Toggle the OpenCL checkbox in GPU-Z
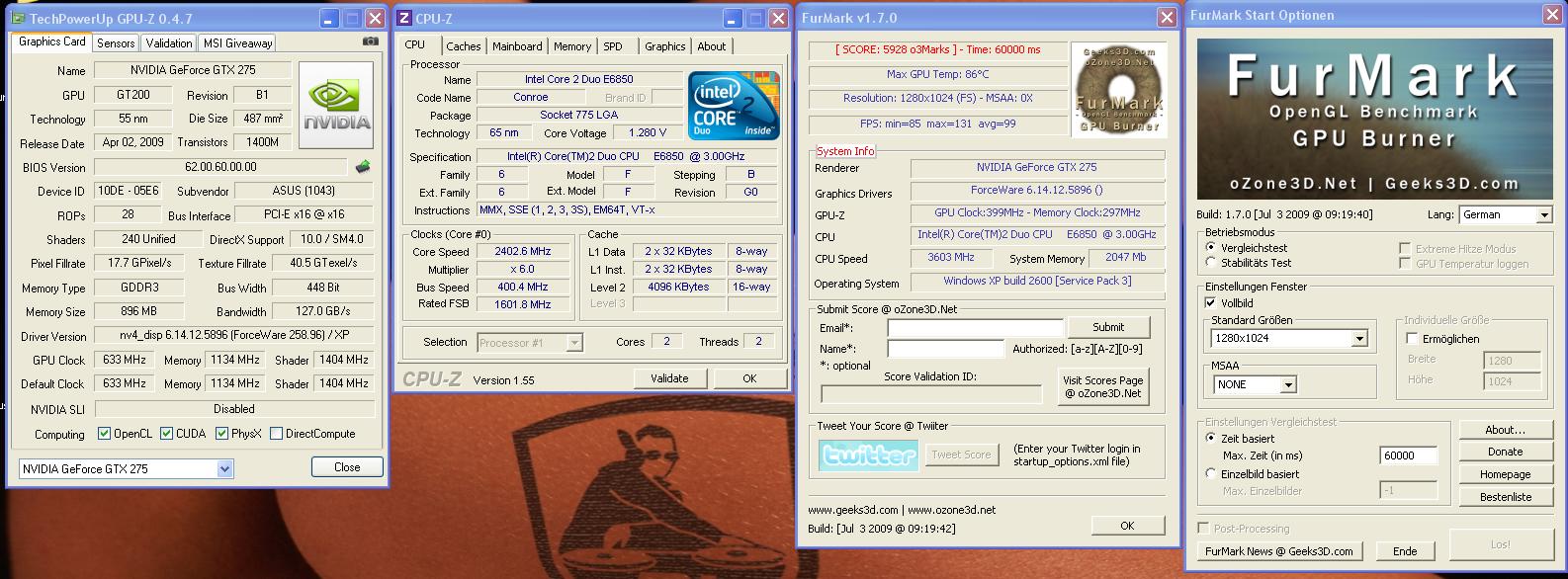The width and height of the screenshot is (1568, 579). (x=104, y=434)
